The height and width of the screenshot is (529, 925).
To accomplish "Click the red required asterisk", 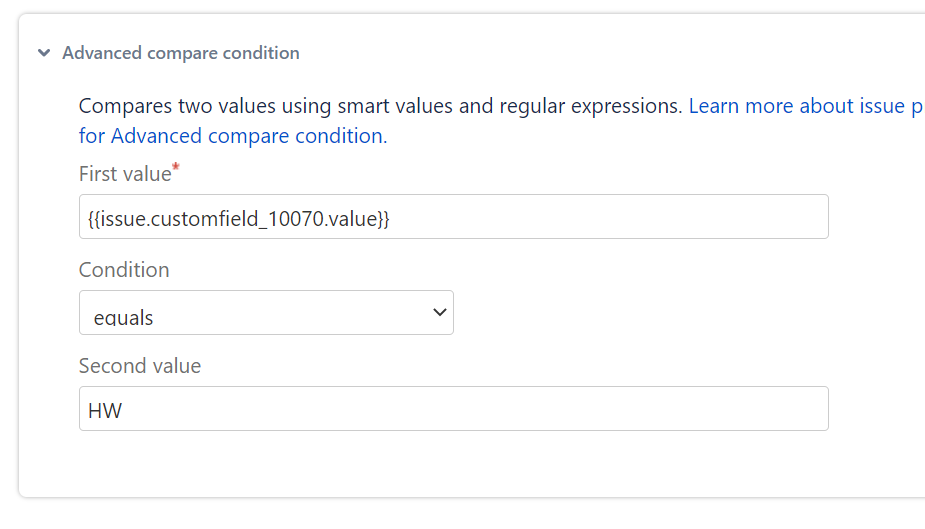I will pyautogui.click(x=176, y=168).
